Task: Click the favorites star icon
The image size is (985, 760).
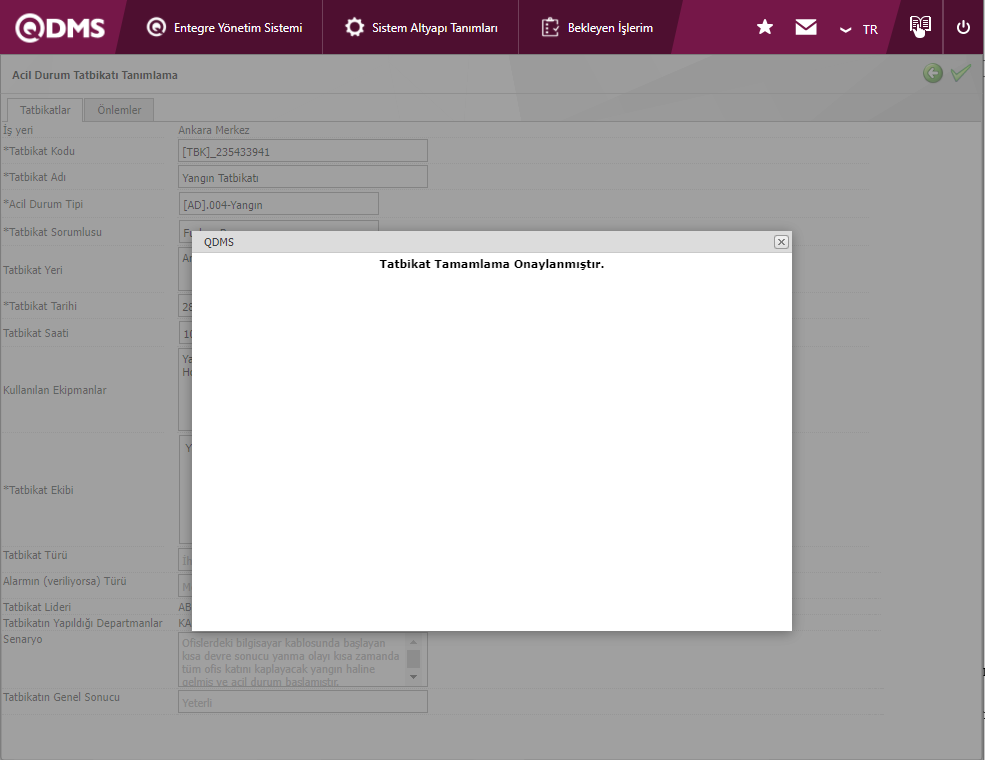Action: [765, 27]
